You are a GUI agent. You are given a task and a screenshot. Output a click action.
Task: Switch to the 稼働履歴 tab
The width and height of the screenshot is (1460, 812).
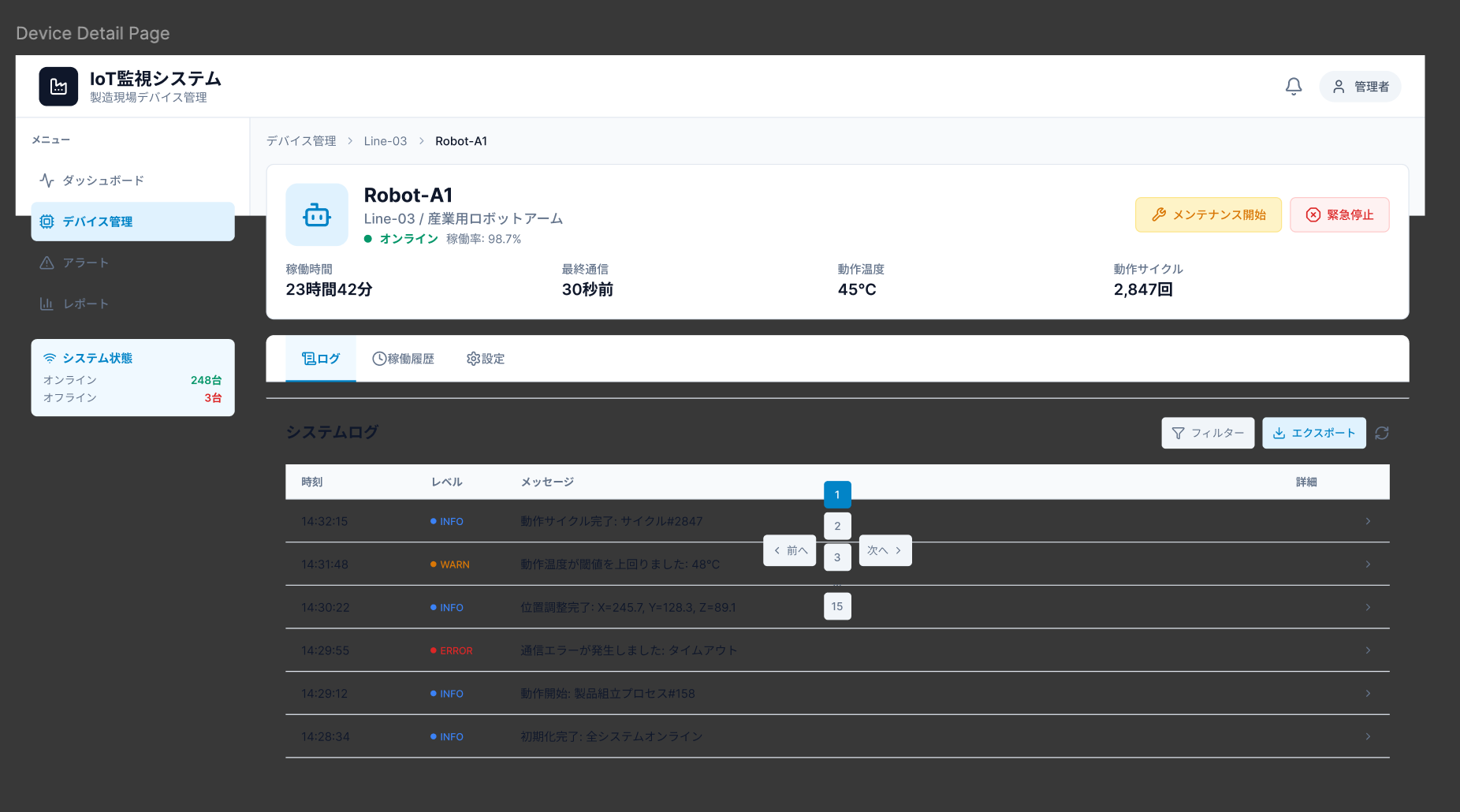[404, 358]
